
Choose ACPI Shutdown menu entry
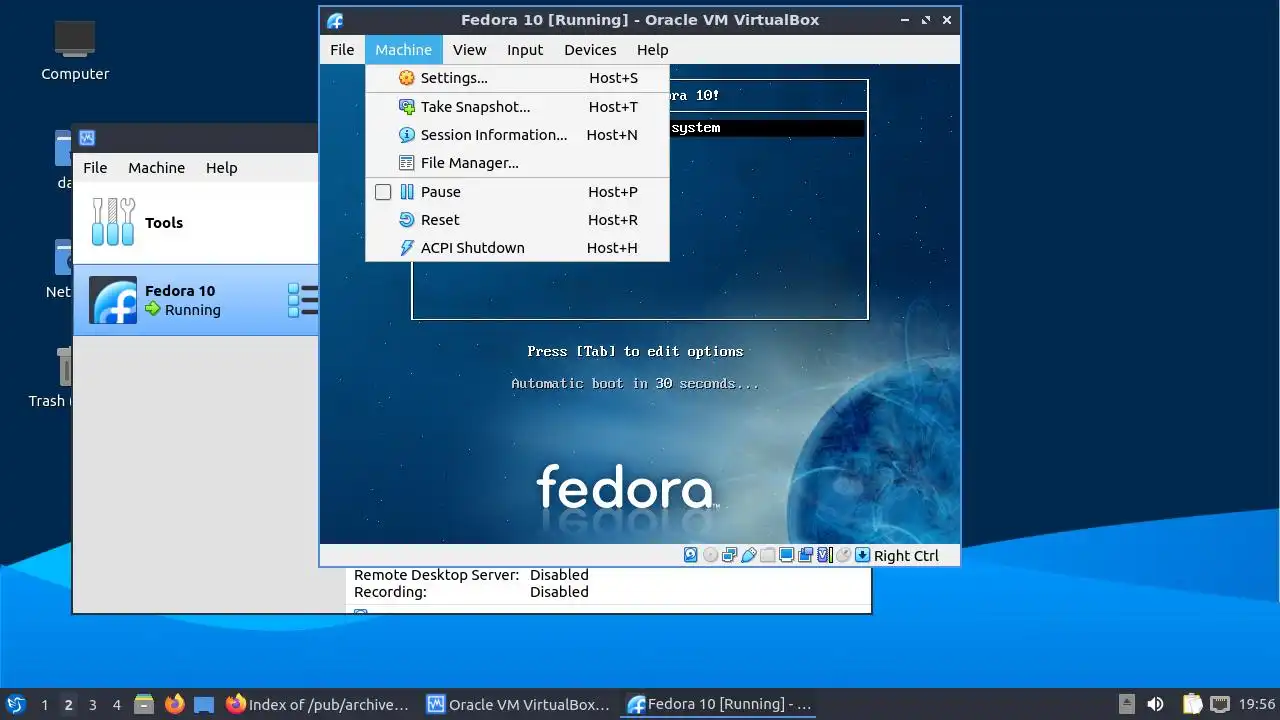point(517,248)
